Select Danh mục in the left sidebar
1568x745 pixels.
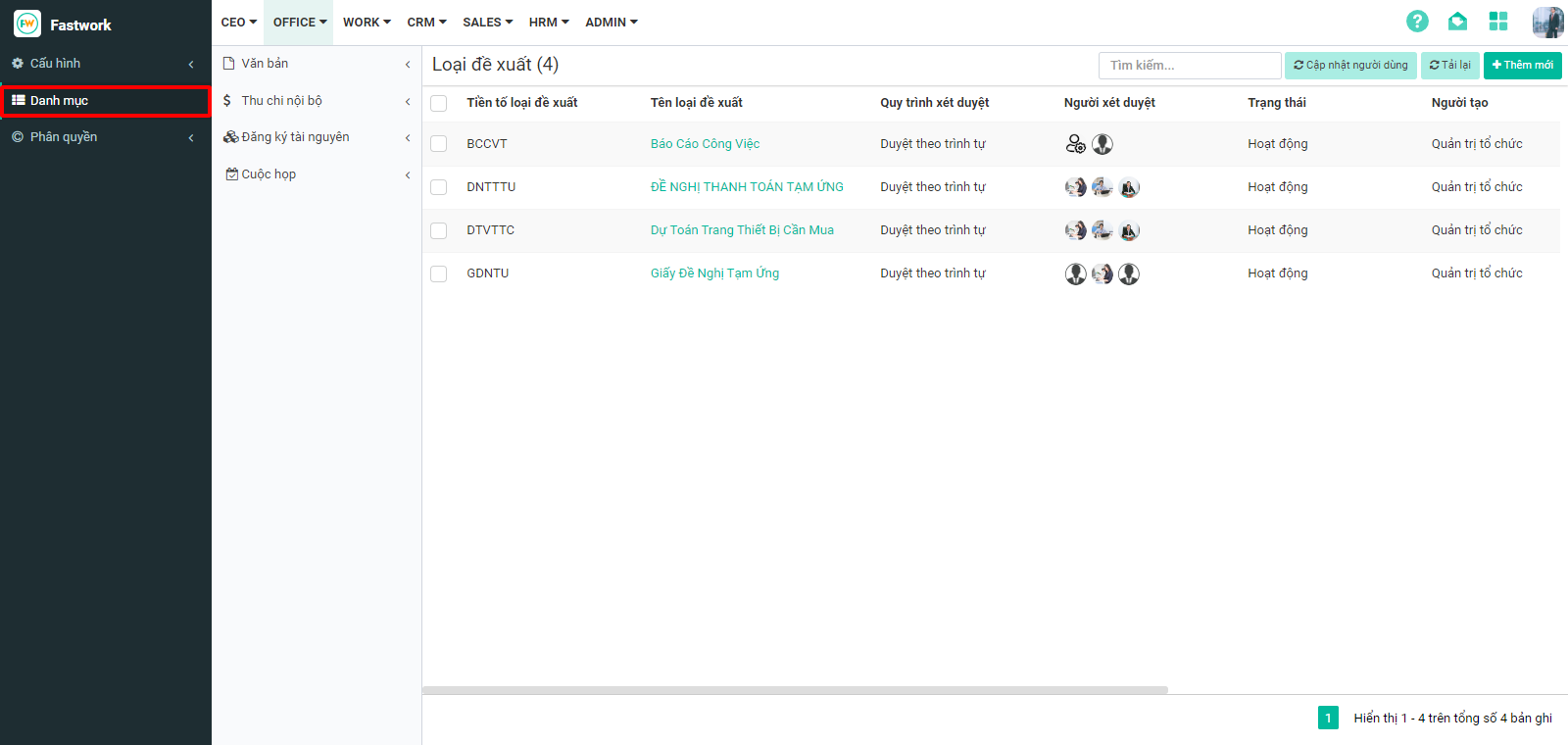point(105,101)
